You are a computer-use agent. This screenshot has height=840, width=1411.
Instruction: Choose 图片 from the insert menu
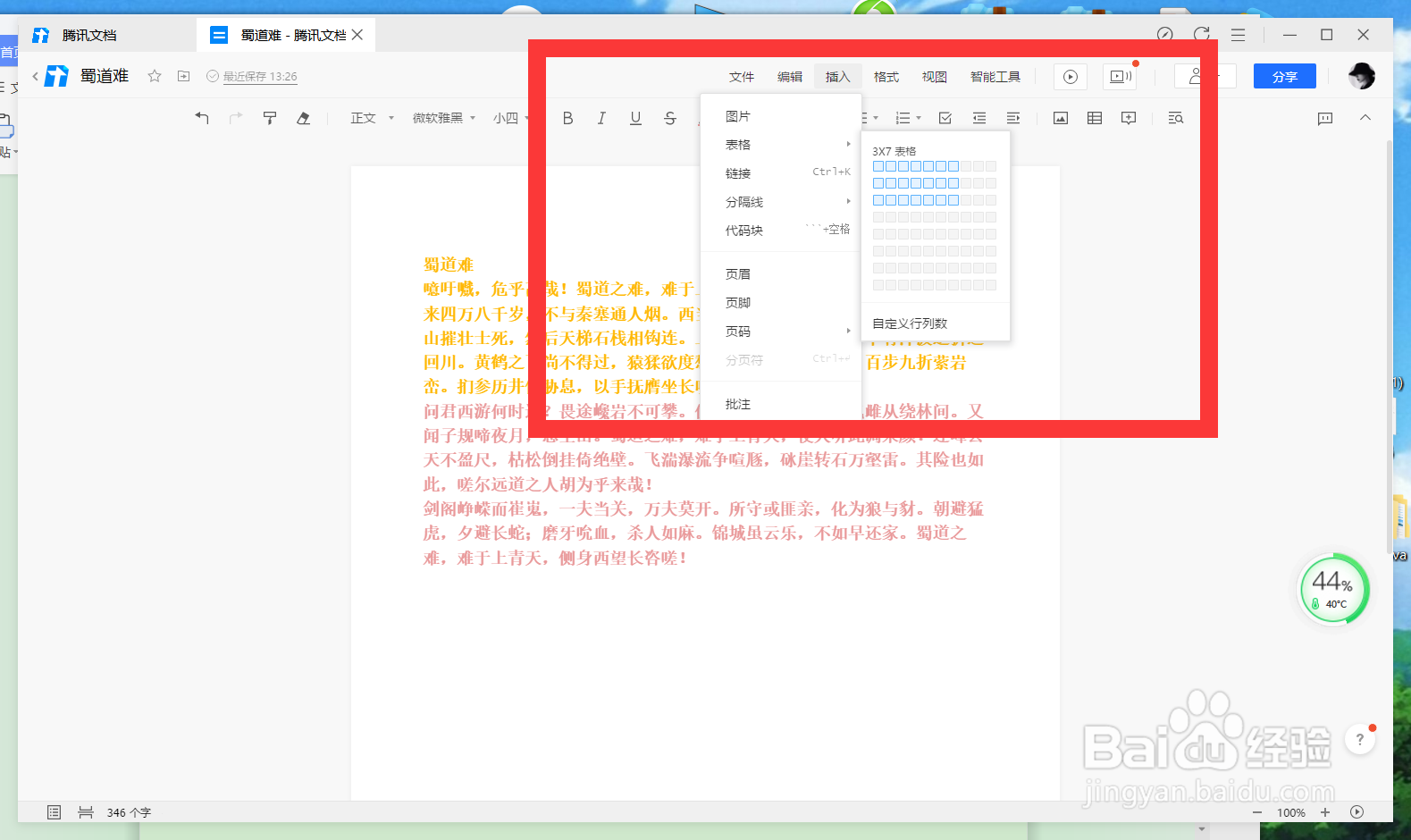[781, 116]
